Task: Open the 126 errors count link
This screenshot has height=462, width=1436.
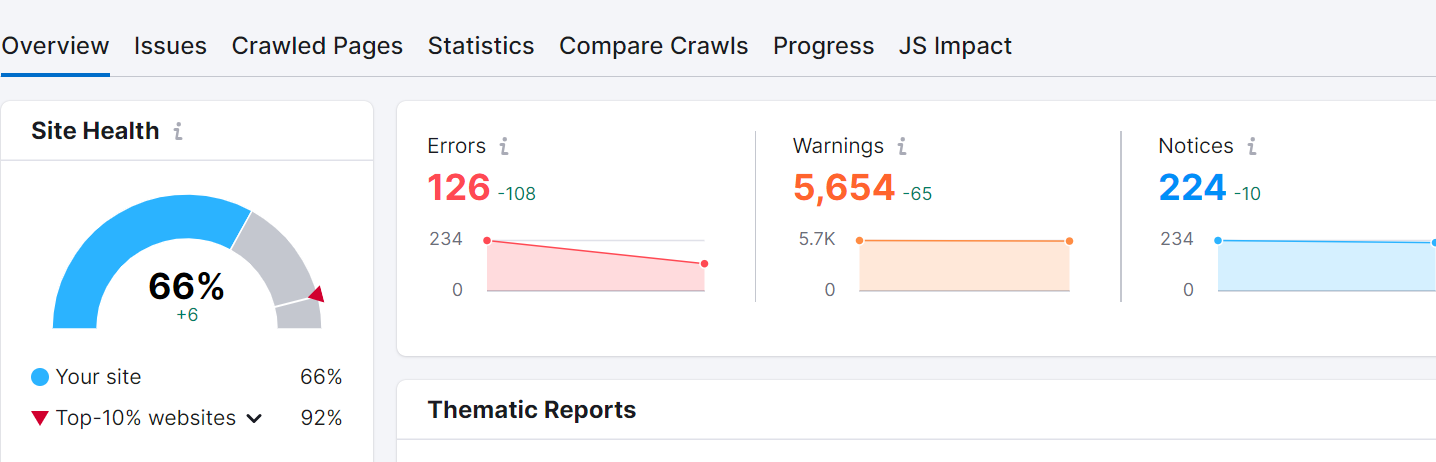Action: (x=459, y=188)
